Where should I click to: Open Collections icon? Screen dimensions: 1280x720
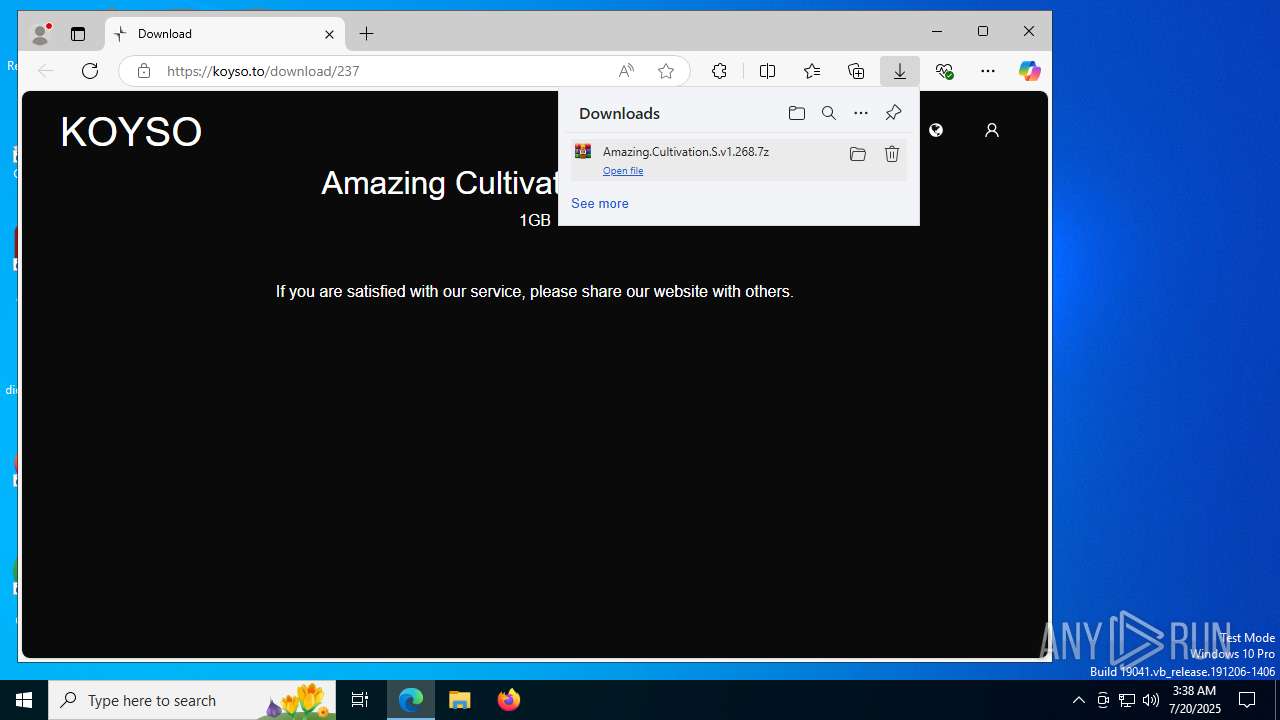(856, 71)
